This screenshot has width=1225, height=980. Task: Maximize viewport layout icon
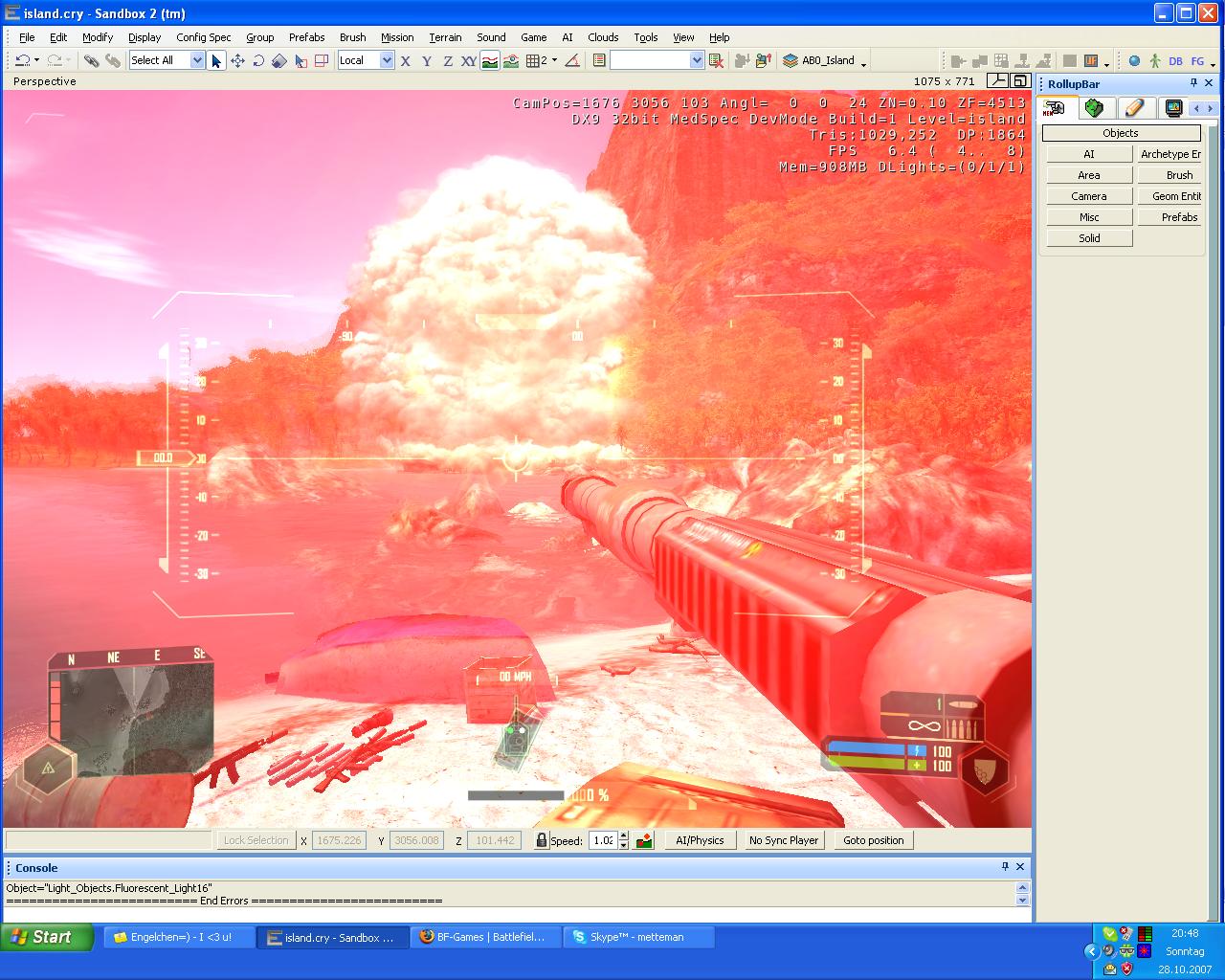tap(1022, 81)
